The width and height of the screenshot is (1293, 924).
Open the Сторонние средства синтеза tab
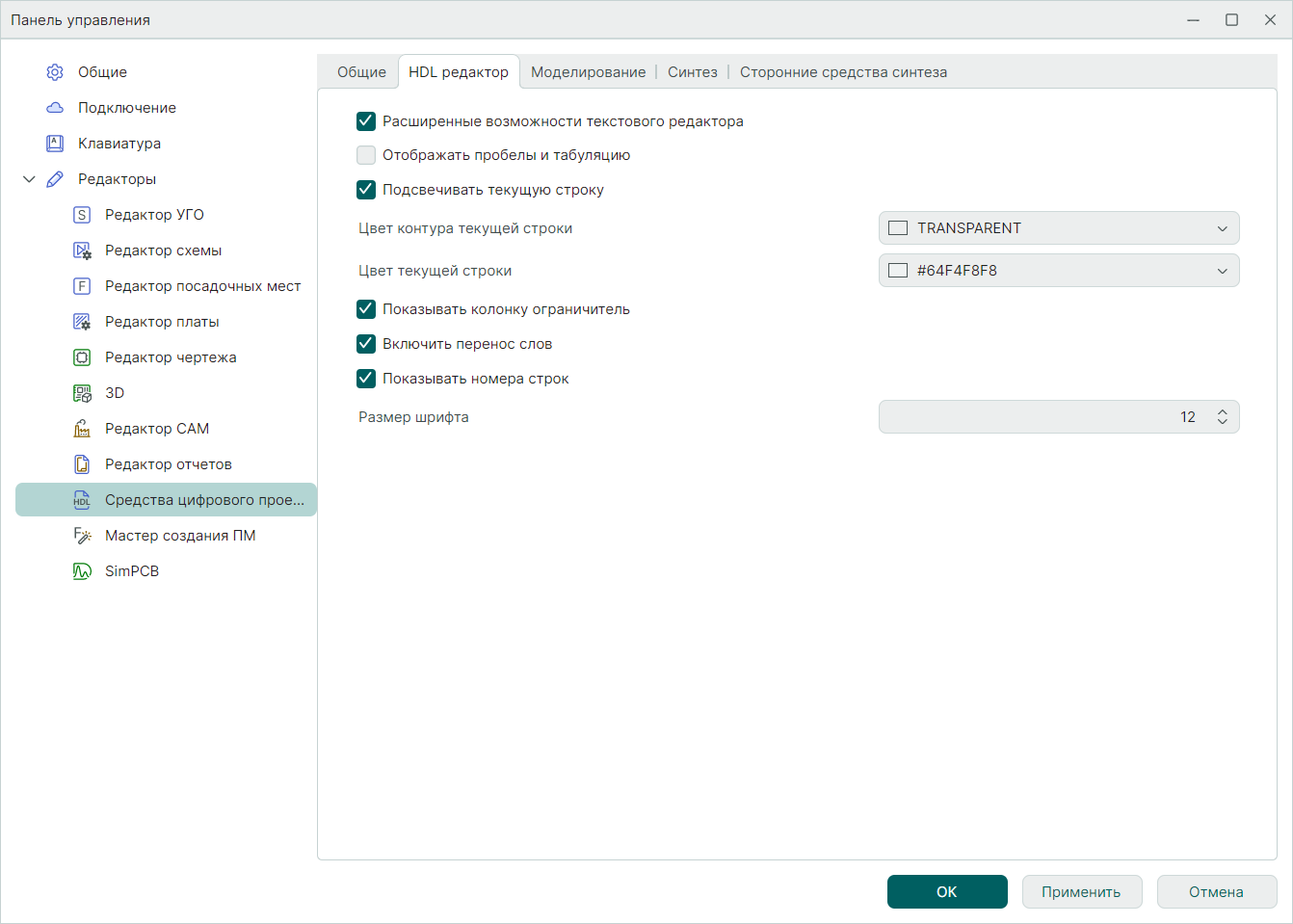click(843, 72)
